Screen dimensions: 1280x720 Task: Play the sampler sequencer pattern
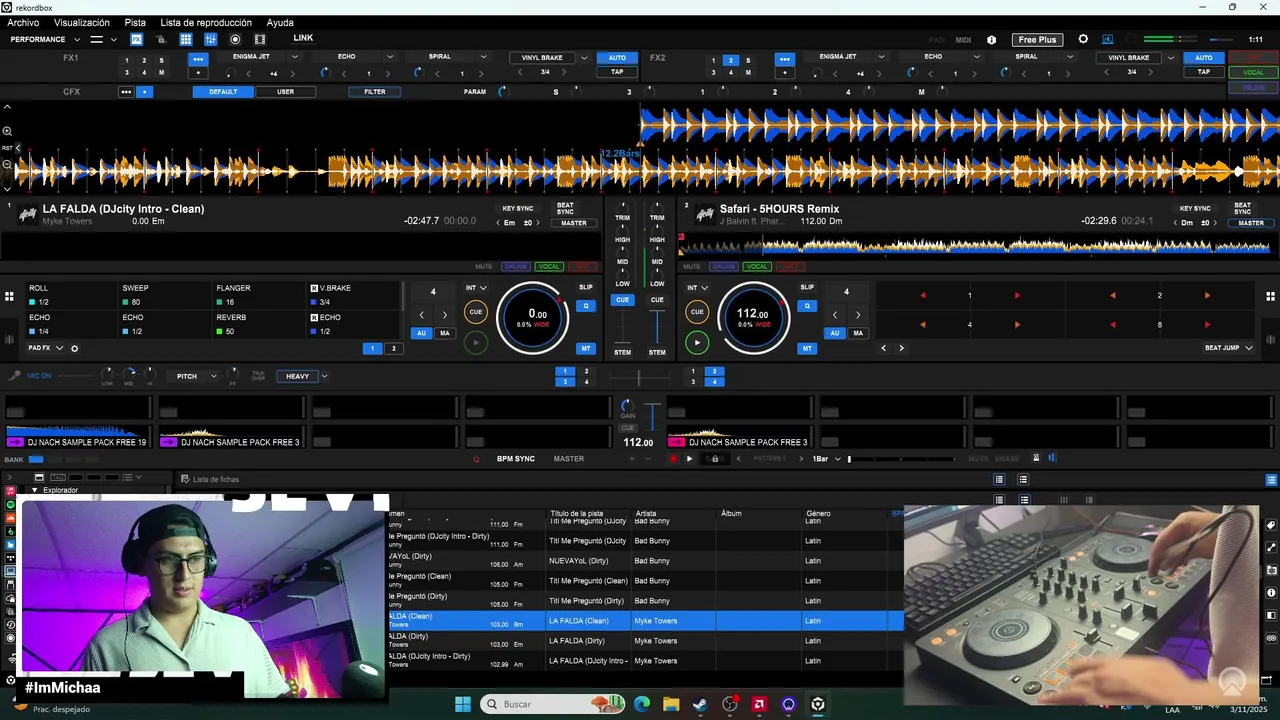click(x=689, y=459)
